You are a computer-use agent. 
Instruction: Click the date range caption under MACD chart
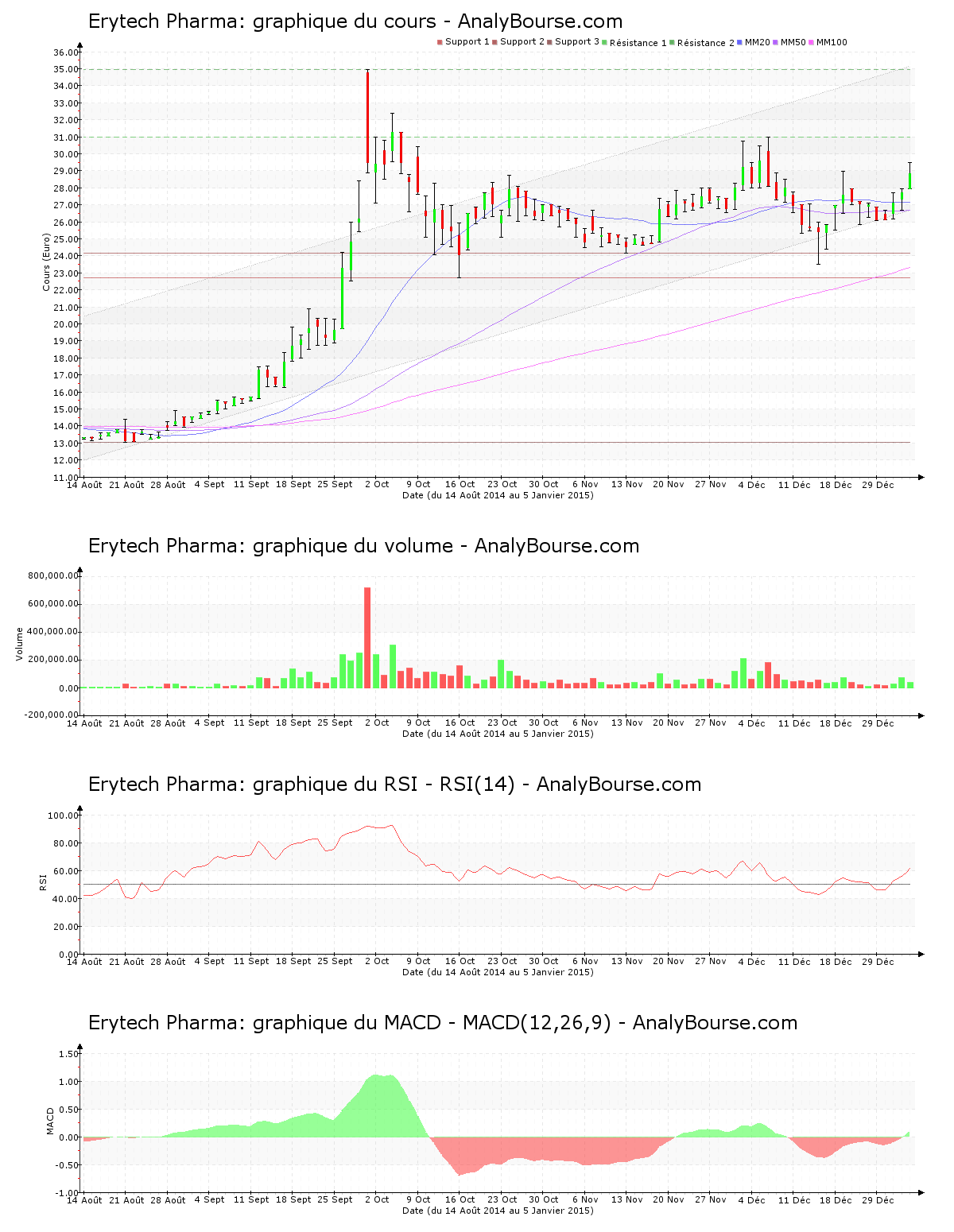[498, 1211]
